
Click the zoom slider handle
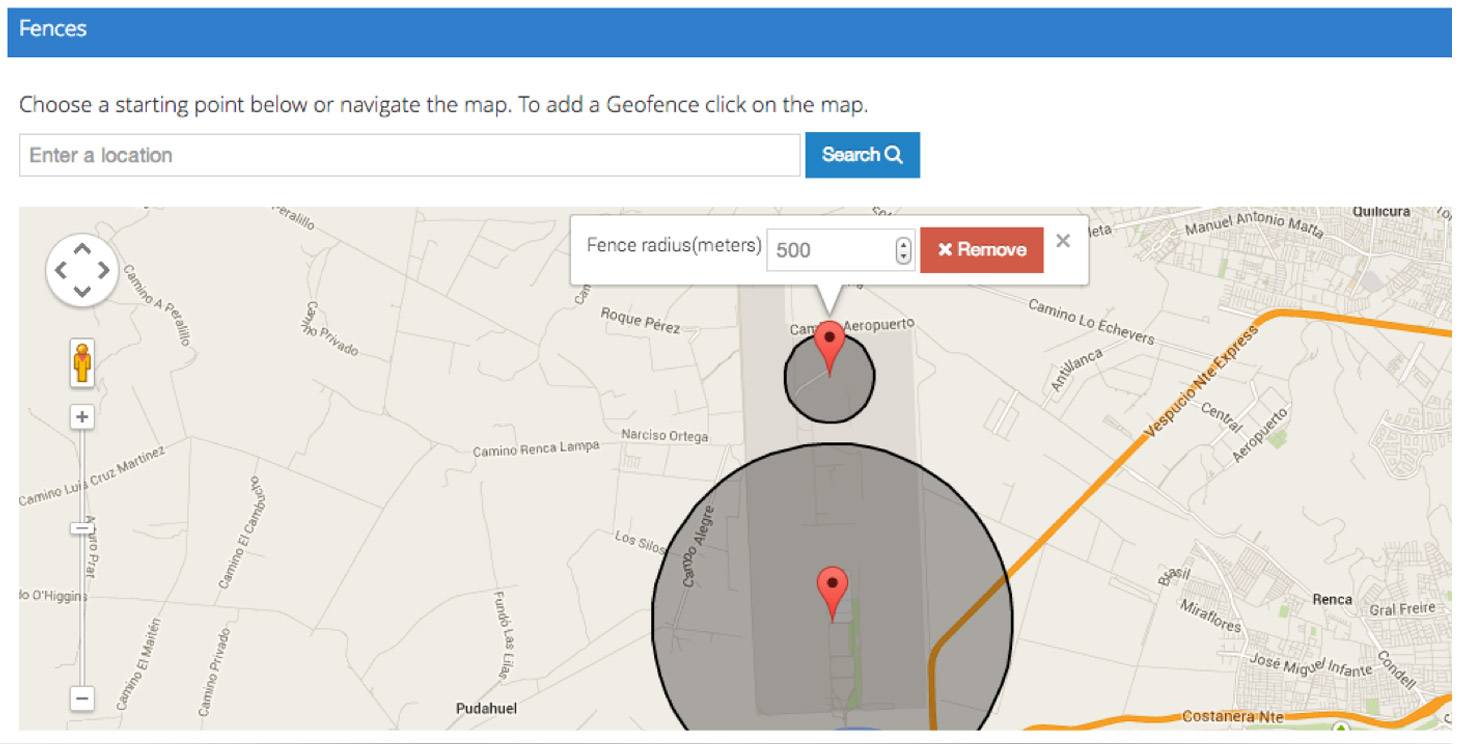pos(82,527)
